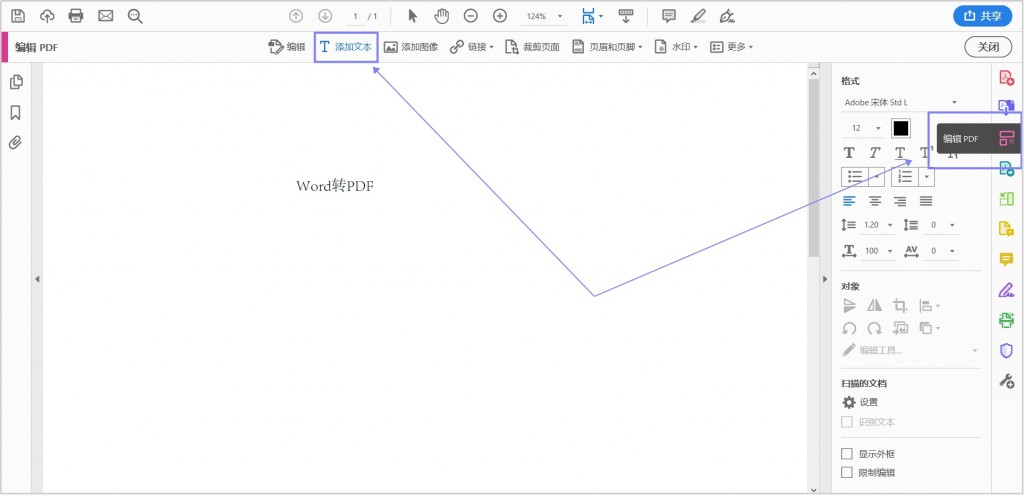This screenshot has height=496, width=1024.
Task: Enable 显示外框 checkbox
Action: (x=847, y=454)
